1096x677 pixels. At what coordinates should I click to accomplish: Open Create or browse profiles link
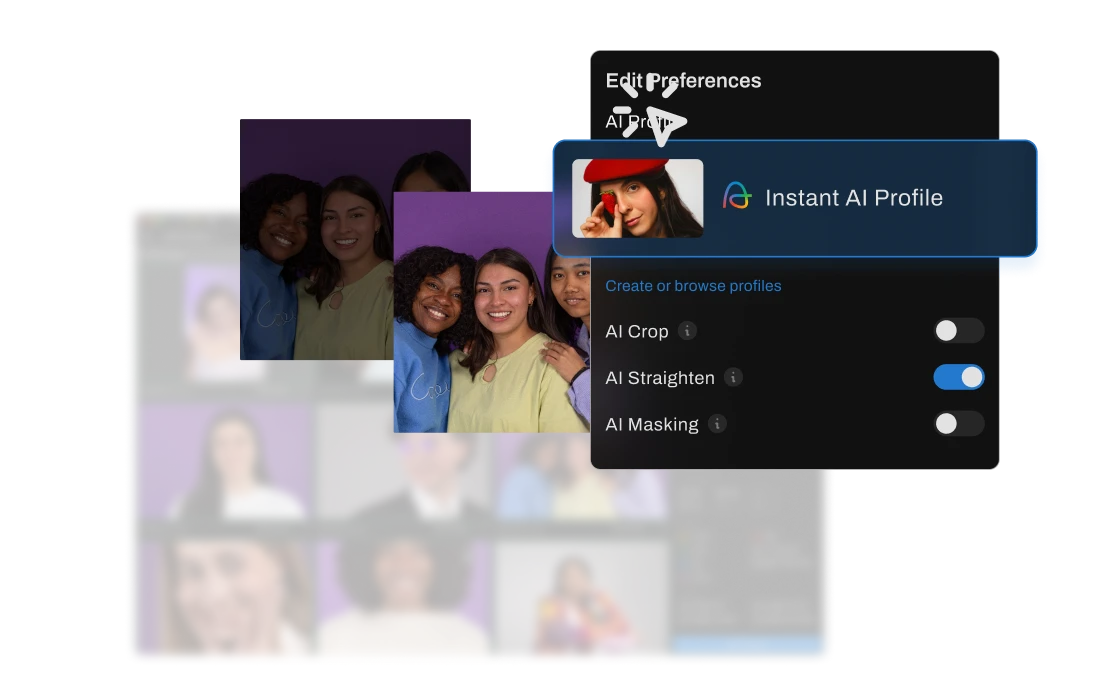(x=693, y=286)
